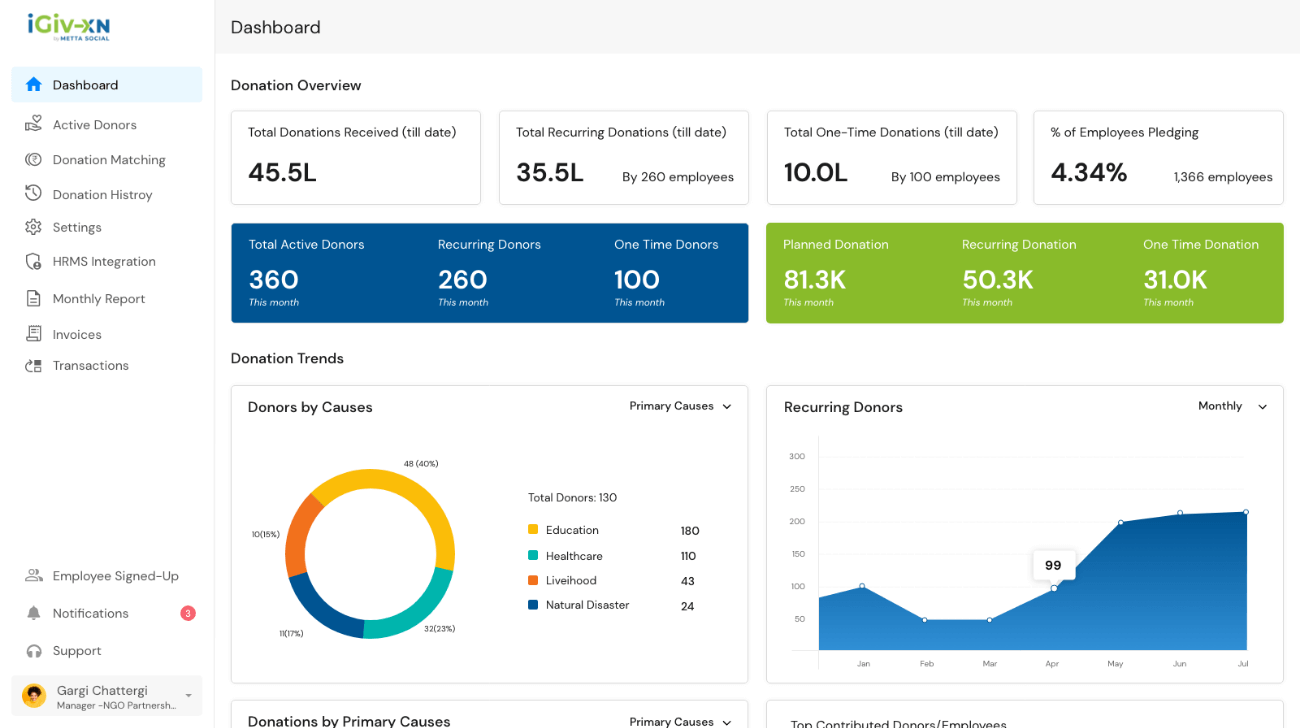Click the iGiv-XN logo
The height and width of the screenshot is (728, 1300).
tap(69, 27)
